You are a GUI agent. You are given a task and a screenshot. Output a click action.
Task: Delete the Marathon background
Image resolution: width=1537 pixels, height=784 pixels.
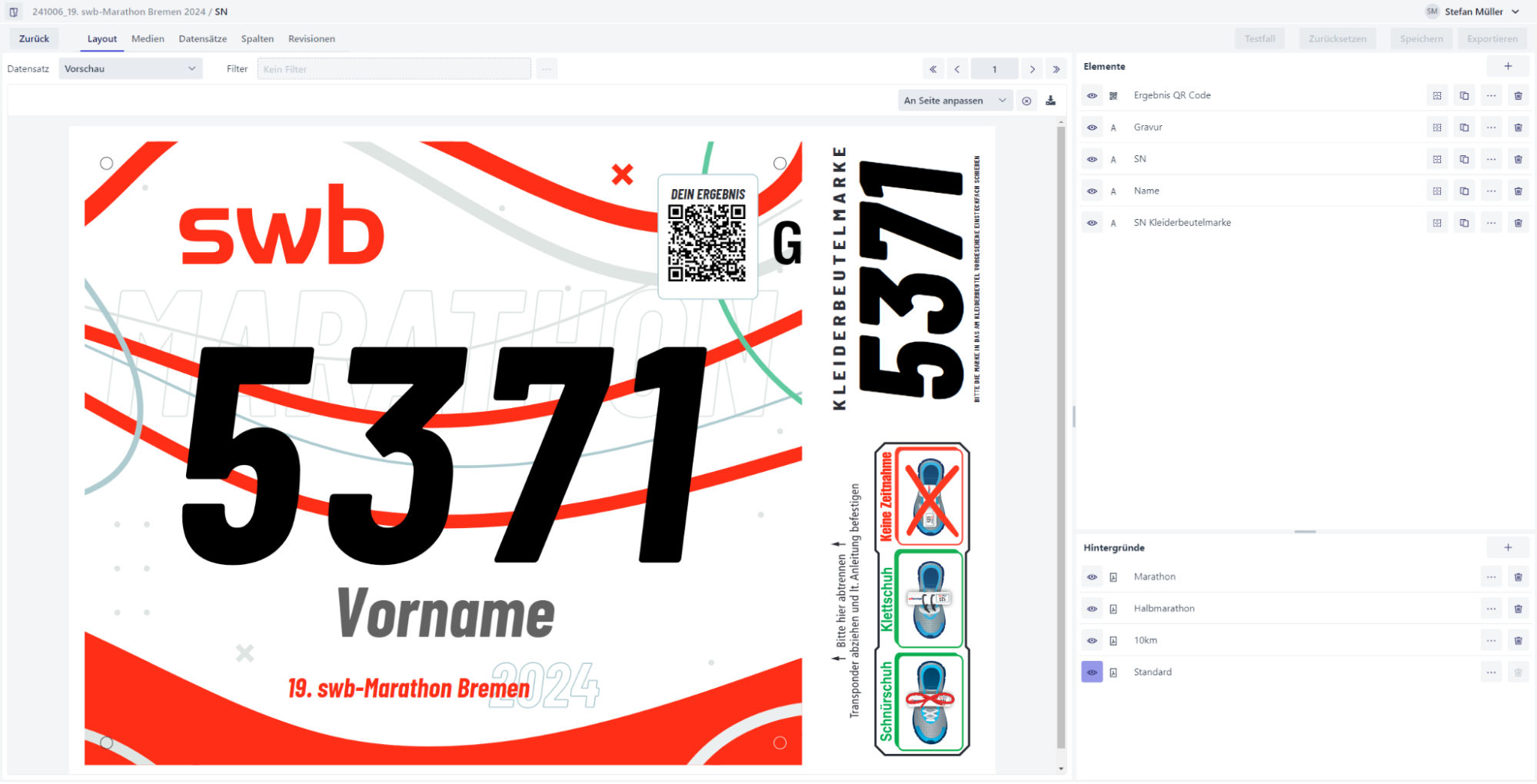pos(1518,577)
